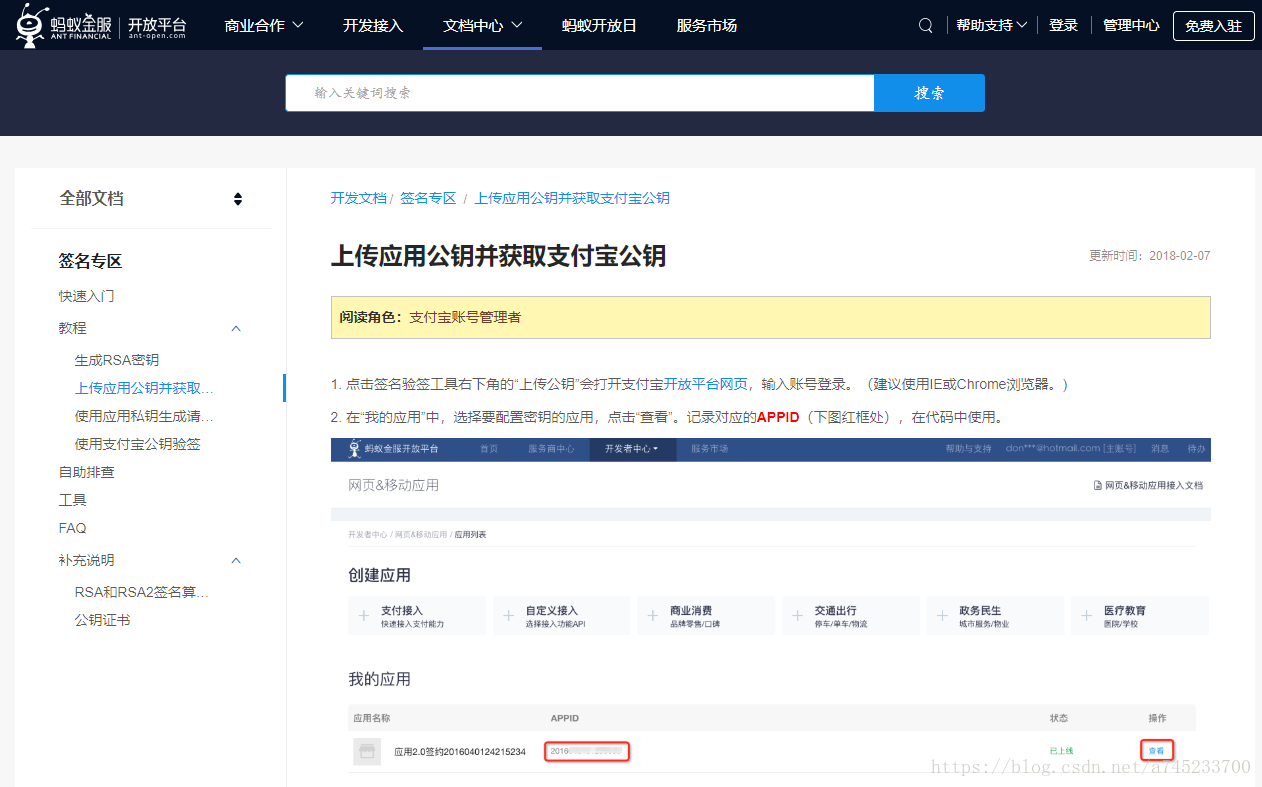Open FAQ in sidebar

click(x=73, y=528)
